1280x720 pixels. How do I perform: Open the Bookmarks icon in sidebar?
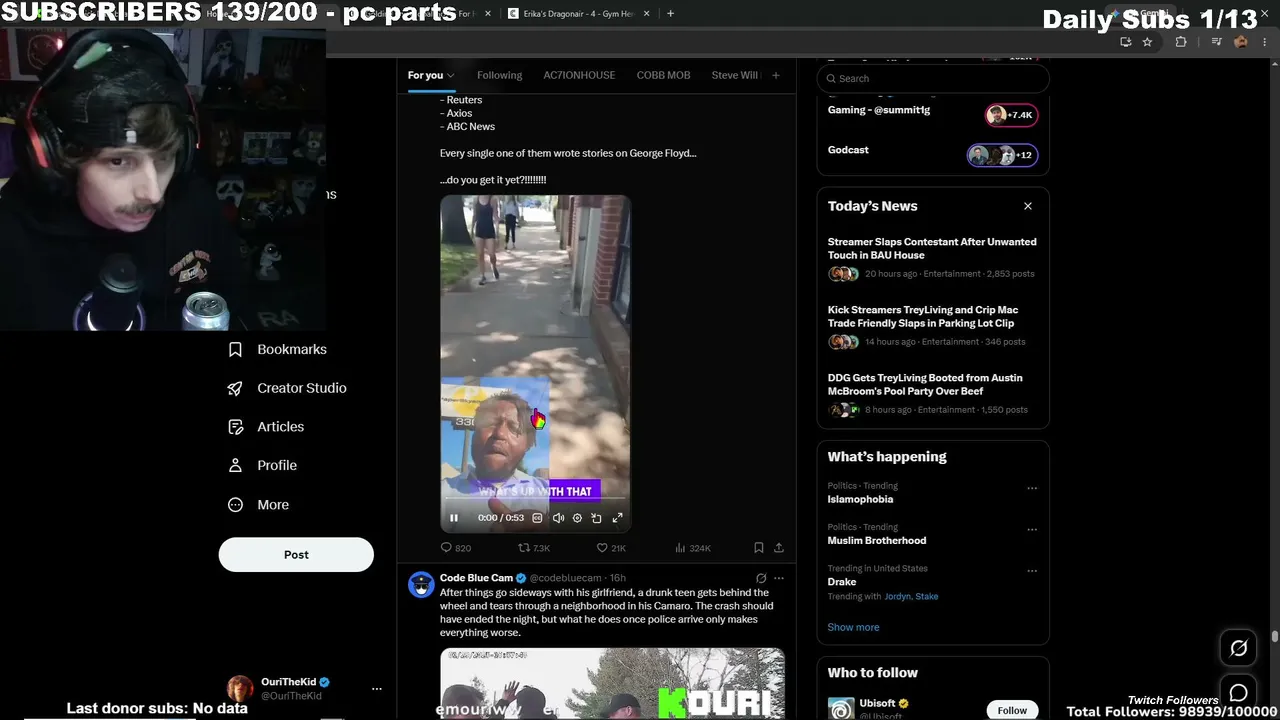point(236,349)
